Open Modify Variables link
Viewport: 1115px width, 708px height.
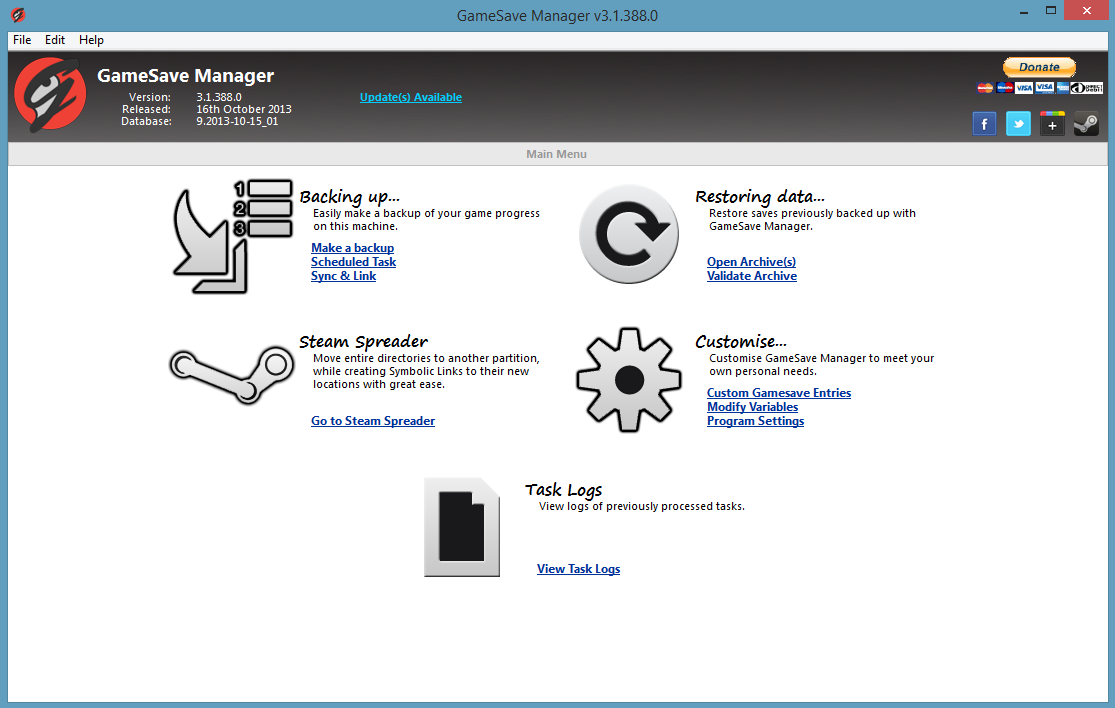(x=752, y=407)
